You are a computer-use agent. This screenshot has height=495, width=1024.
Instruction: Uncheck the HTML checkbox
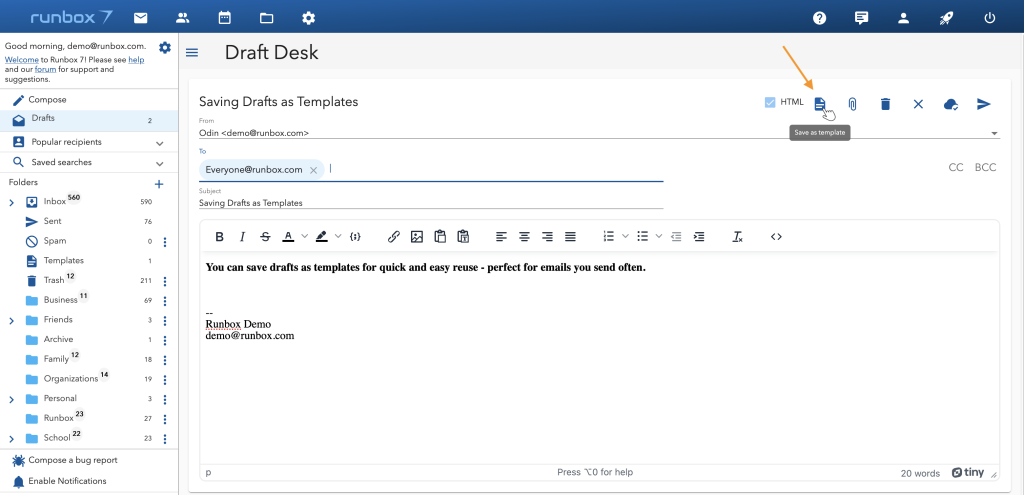coord(770,103)
